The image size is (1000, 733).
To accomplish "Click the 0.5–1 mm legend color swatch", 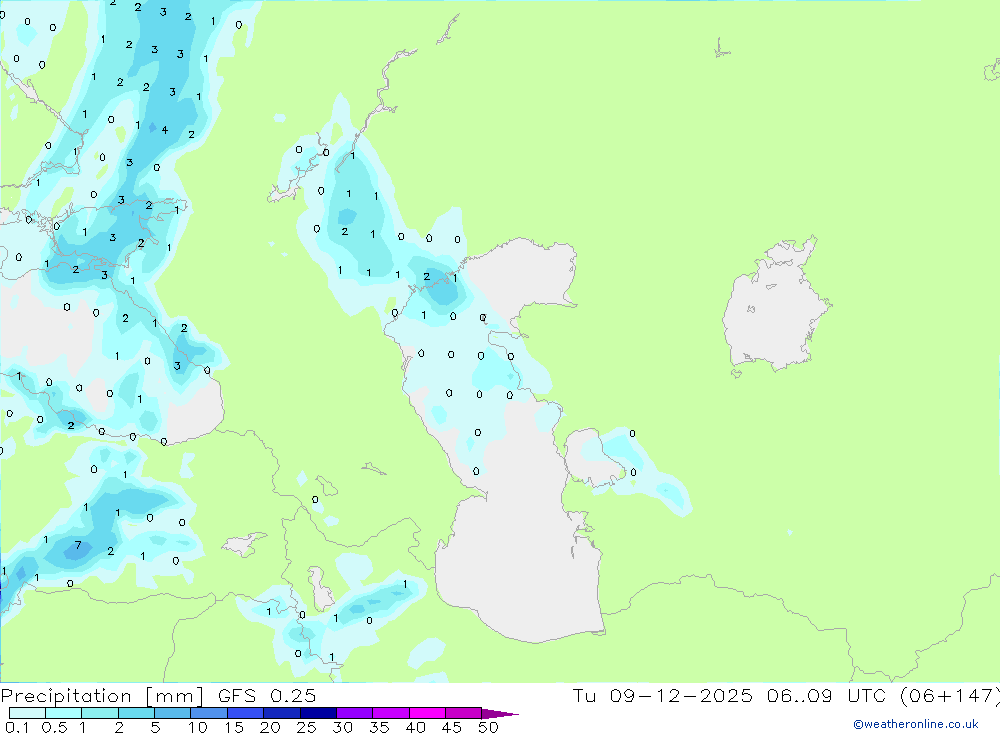I will (64, 713).
